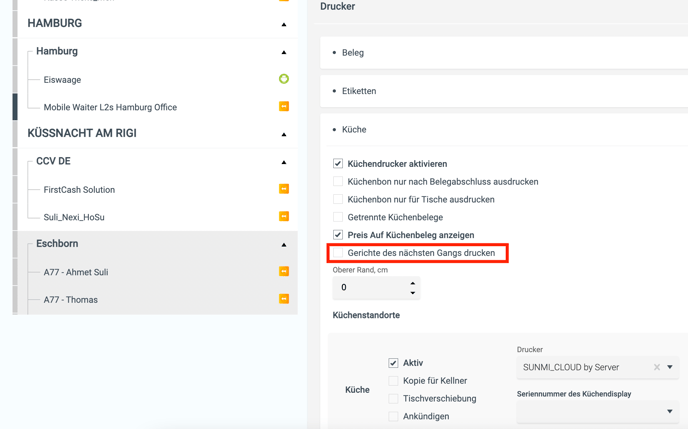Enable Getrennte Küchenbelege option

point(338,217)
